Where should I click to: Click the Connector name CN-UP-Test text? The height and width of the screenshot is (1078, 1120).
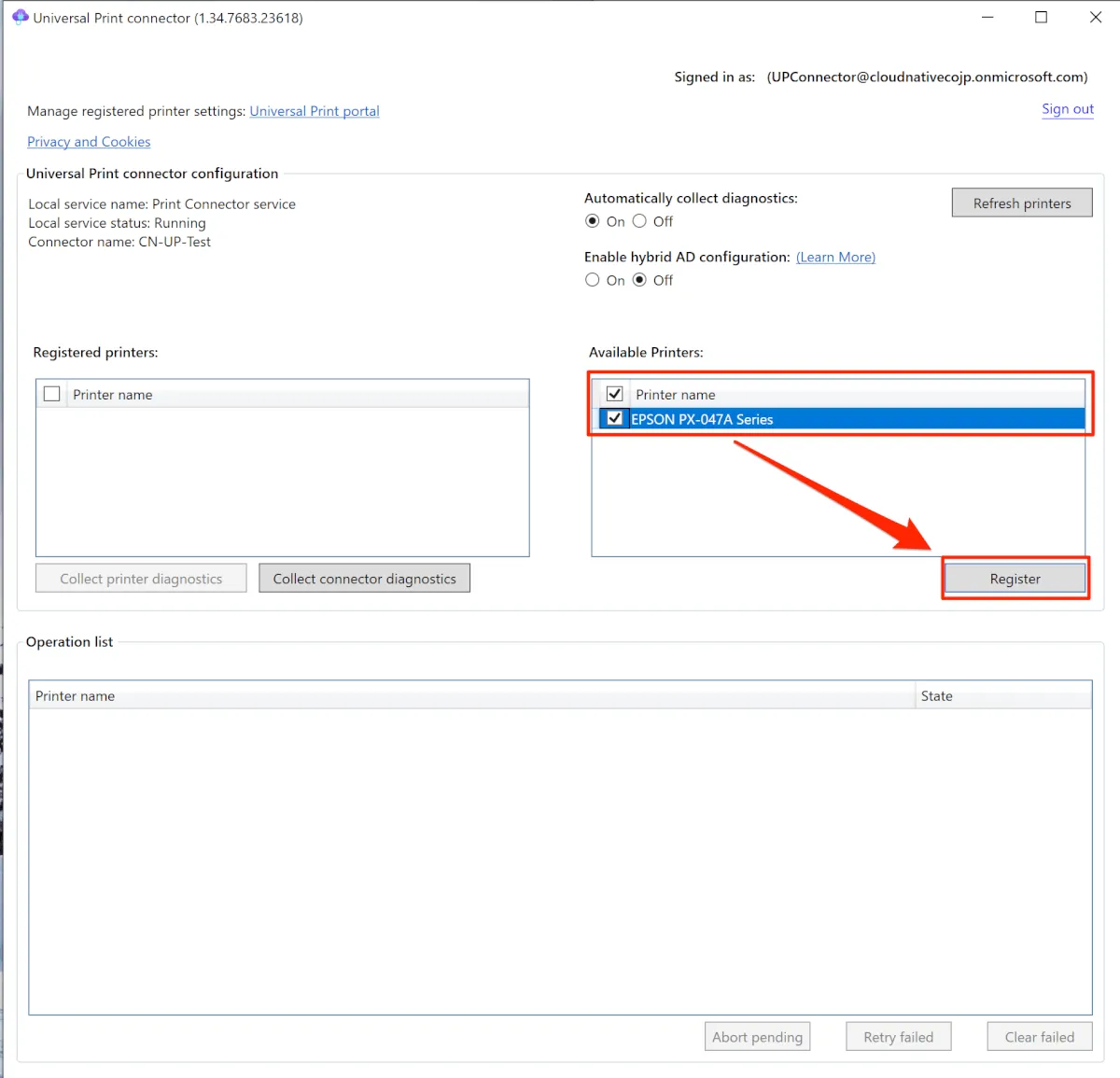pyautogui.click(x=119, y=242)
